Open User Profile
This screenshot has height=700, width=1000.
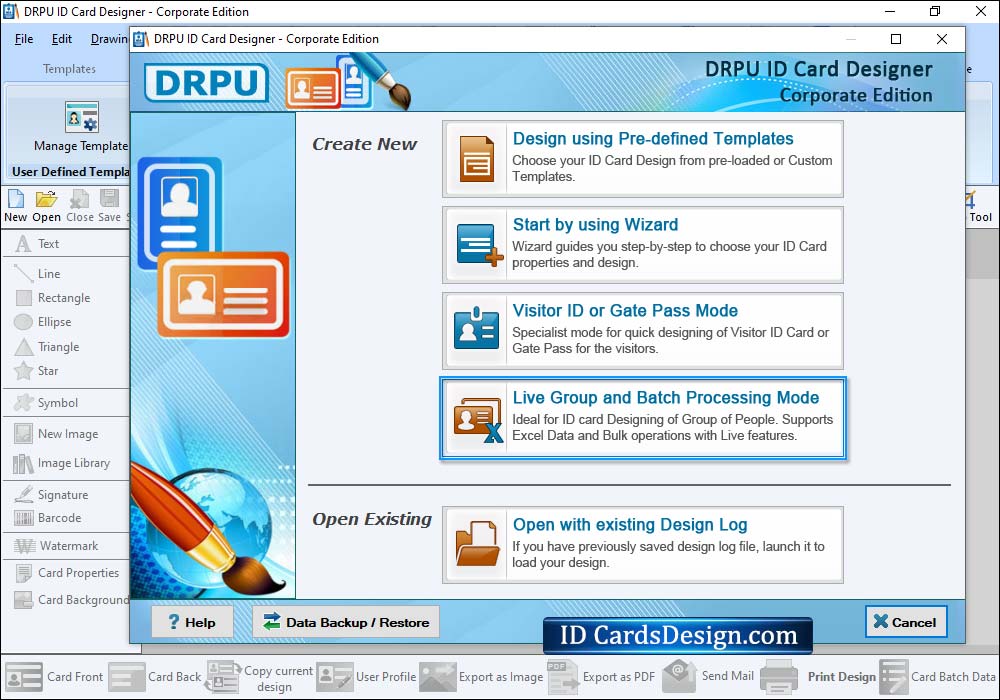(367, 676)
